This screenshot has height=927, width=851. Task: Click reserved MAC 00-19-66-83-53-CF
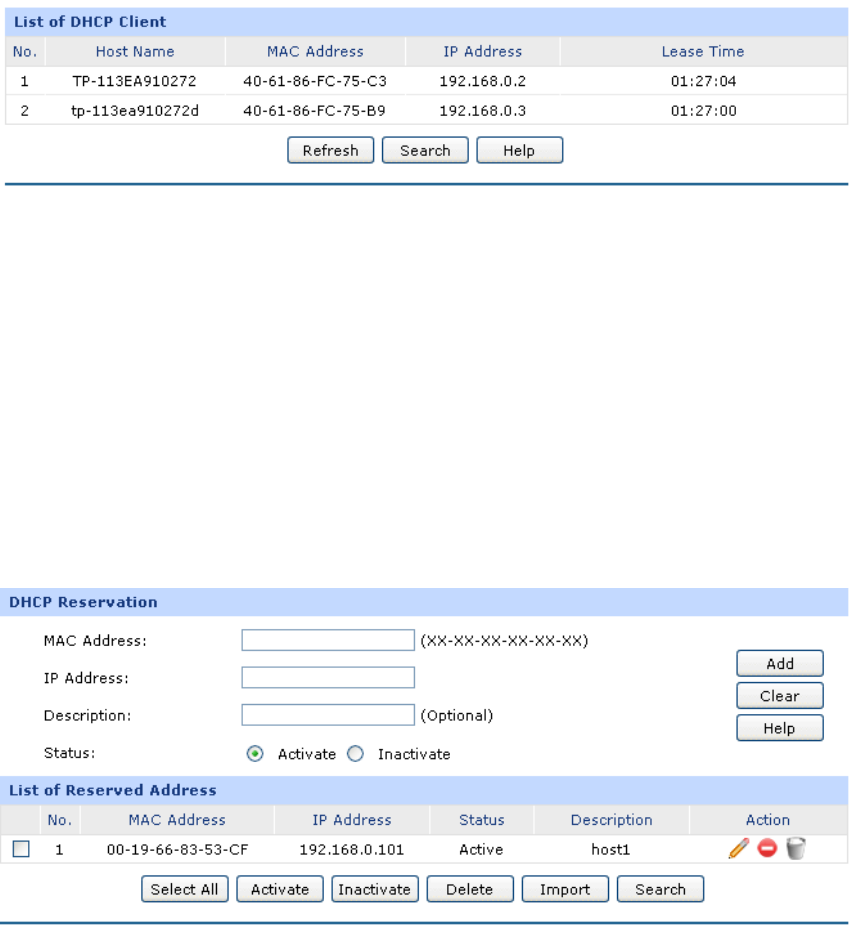(177, 850)
